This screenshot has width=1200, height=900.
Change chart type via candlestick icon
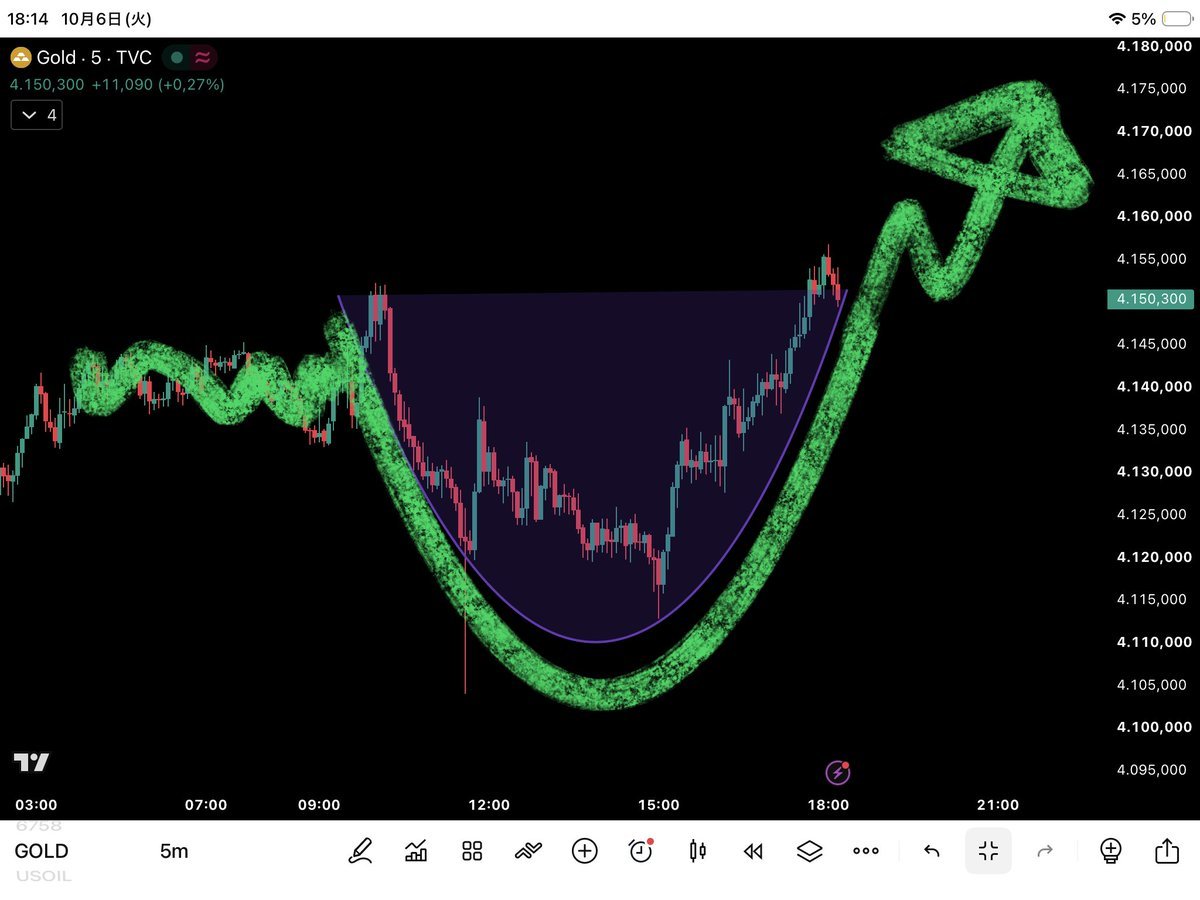(x=697, y=851)
